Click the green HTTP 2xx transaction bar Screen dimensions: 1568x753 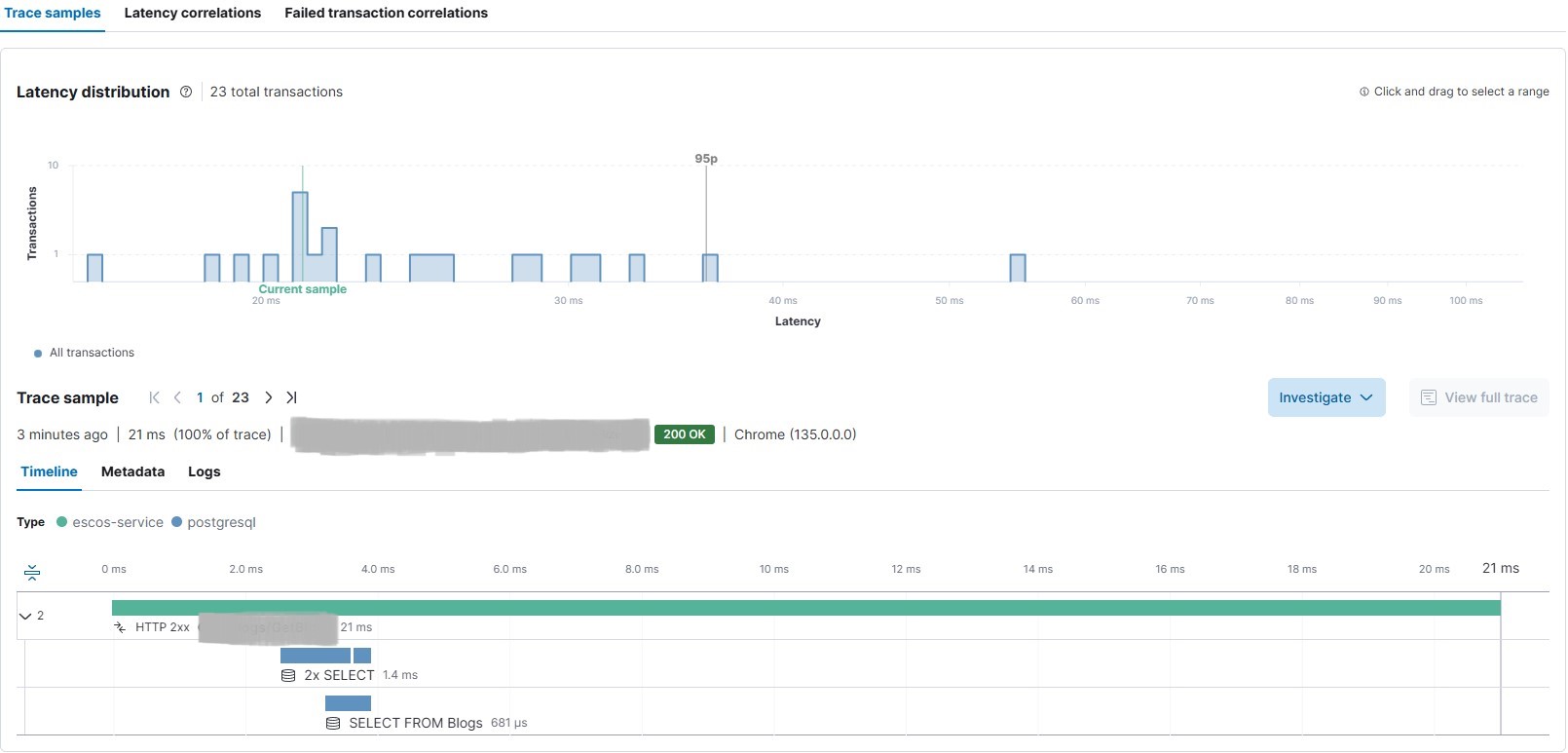tap(805, 608)
